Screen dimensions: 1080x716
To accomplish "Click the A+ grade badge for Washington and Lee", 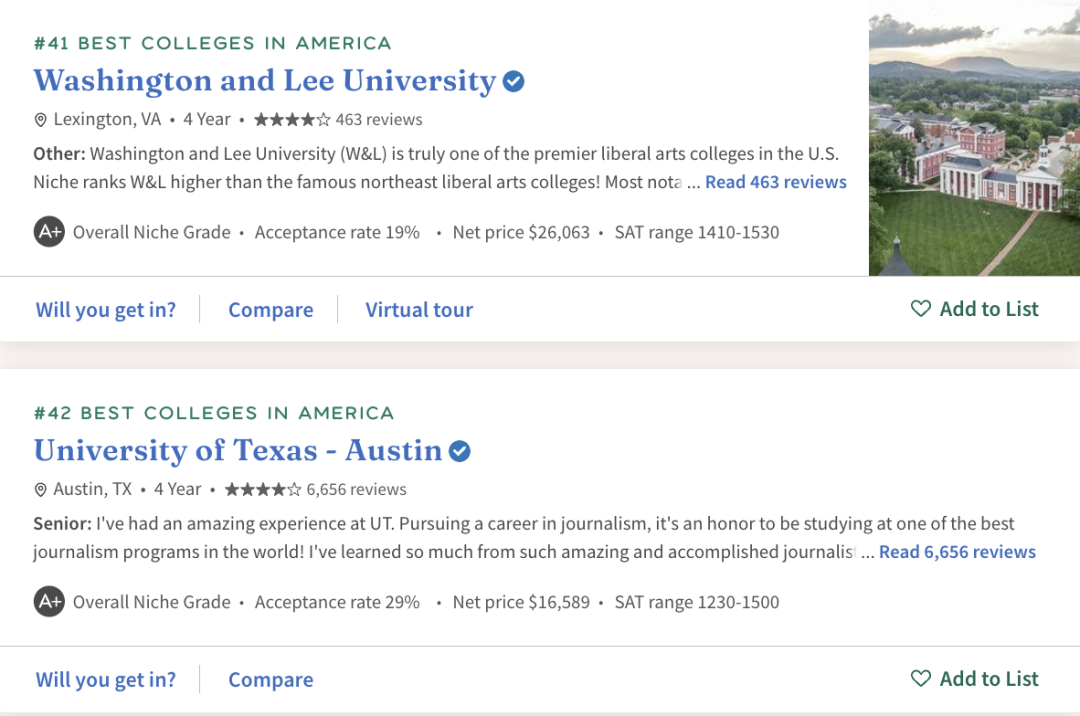I will coord(49,232).
